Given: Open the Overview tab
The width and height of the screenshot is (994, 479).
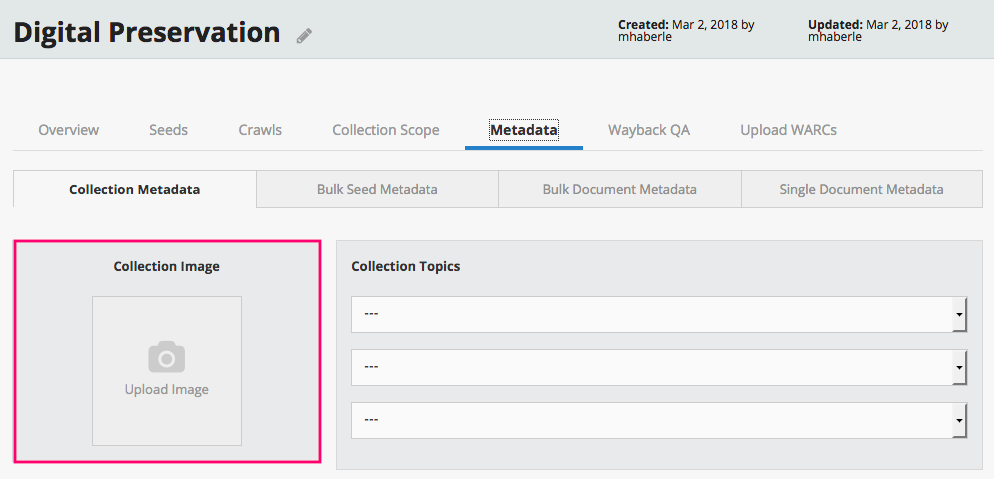Looking at the screenshot, I should coord(68,130).
